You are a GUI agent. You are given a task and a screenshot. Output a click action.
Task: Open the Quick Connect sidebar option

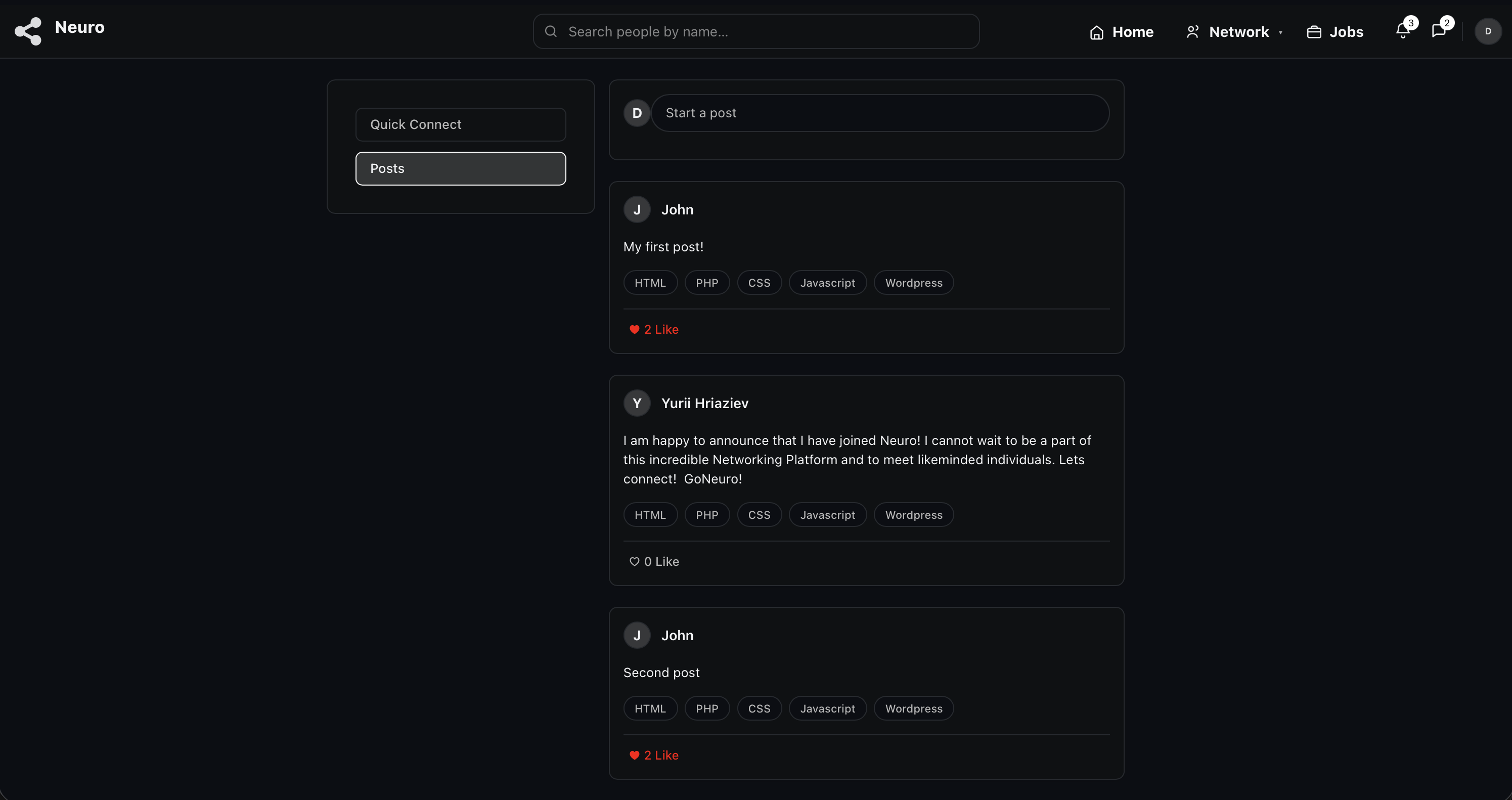coord(461,124)
